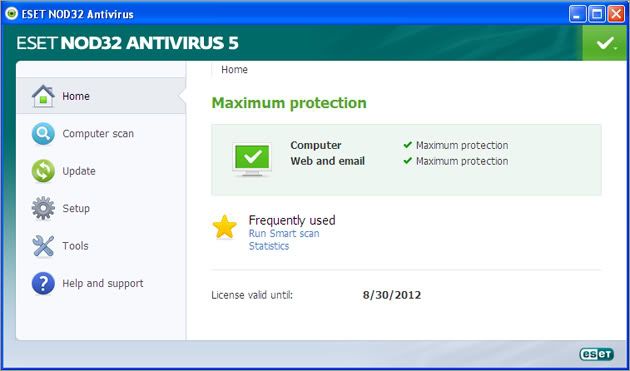Click the ESET eye icon in title bar
Image resolution: width=630 pixels, height=371 pixels.
click(12, 14)
